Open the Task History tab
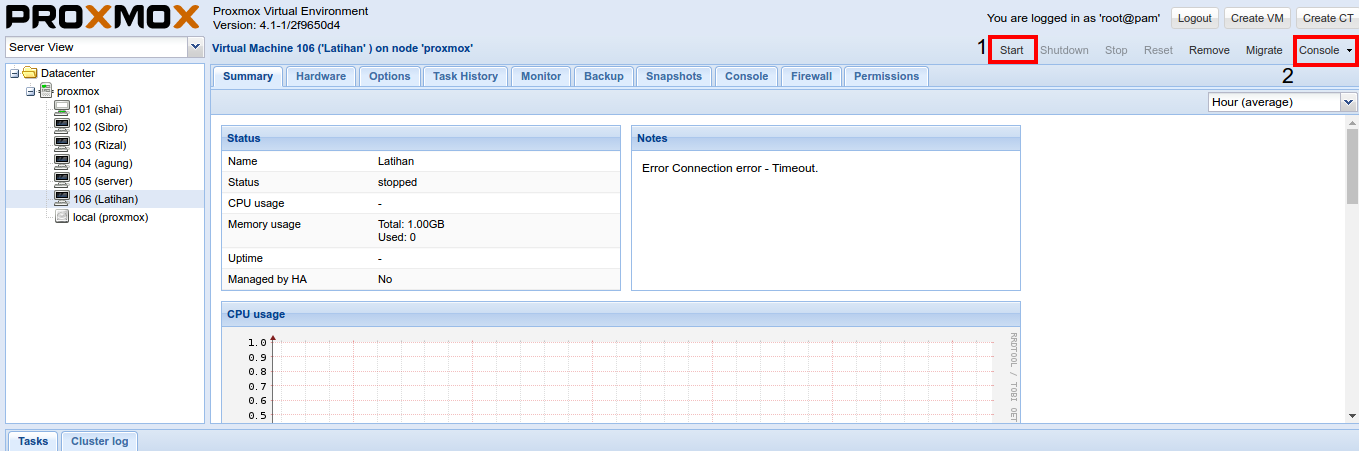The width and height of the screenshot is (1359, 451). (465, 76)
